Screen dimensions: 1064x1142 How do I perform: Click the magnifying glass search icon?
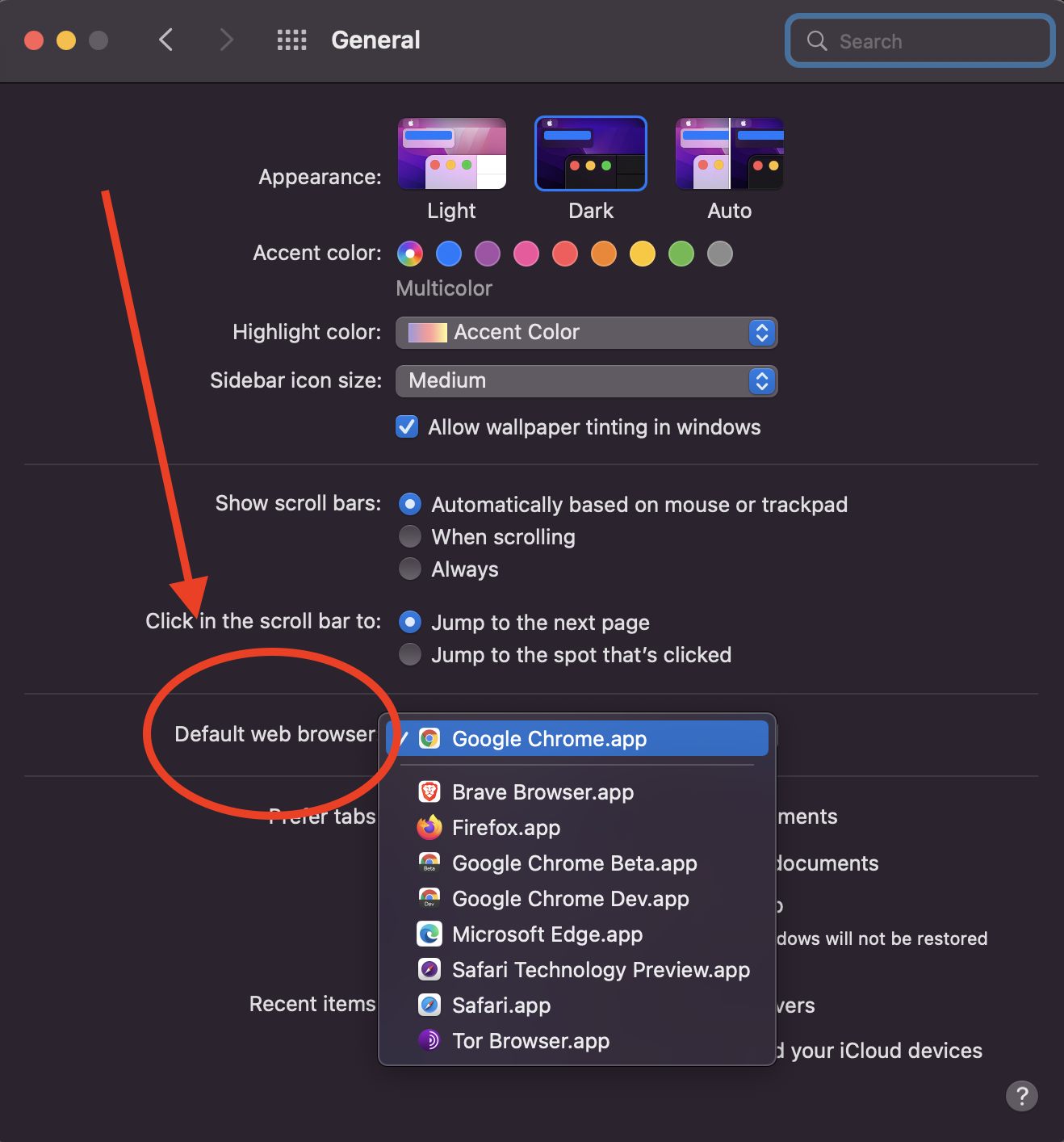click(817, 40)
